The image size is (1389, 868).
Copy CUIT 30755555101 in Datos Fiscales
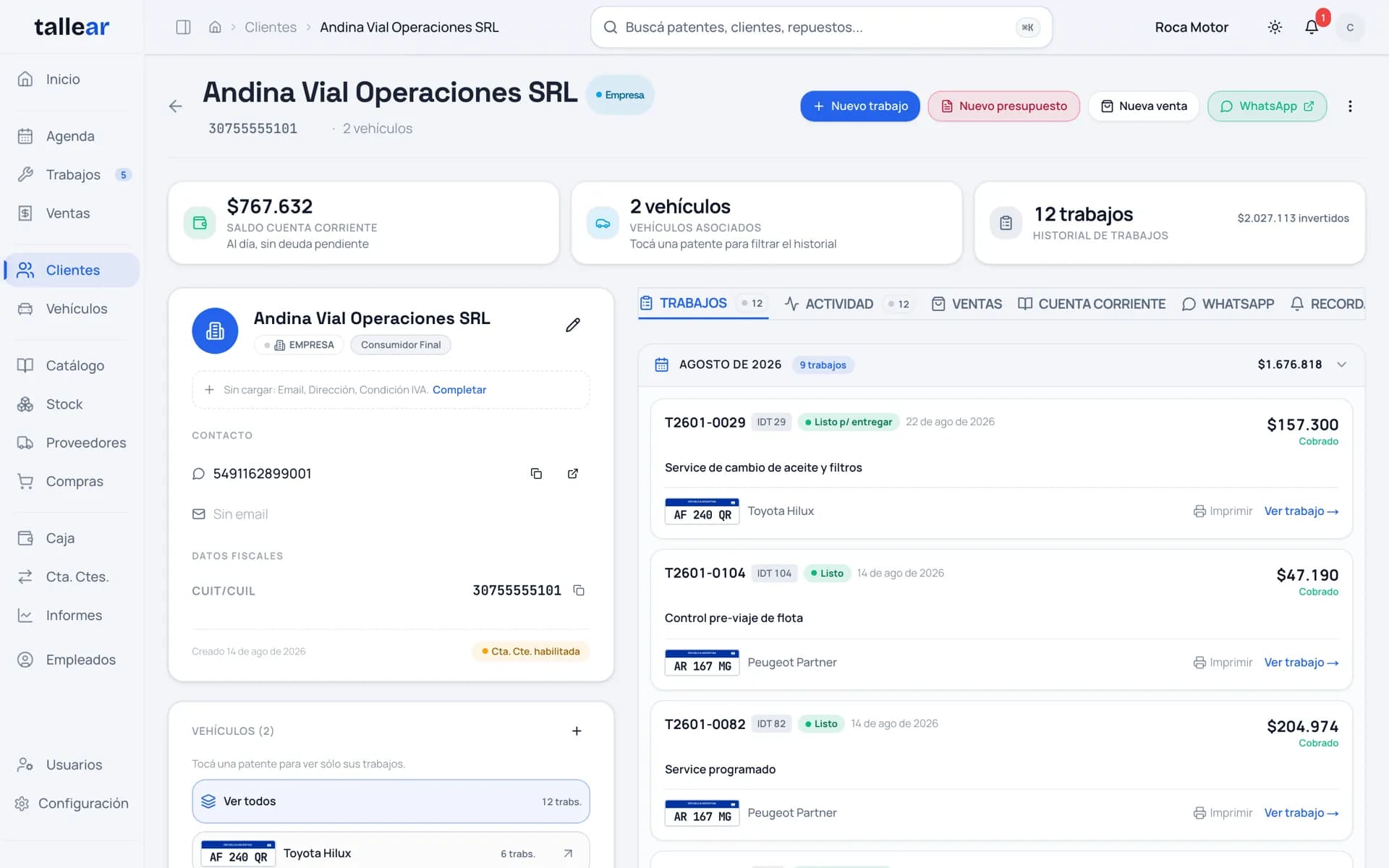579,590
